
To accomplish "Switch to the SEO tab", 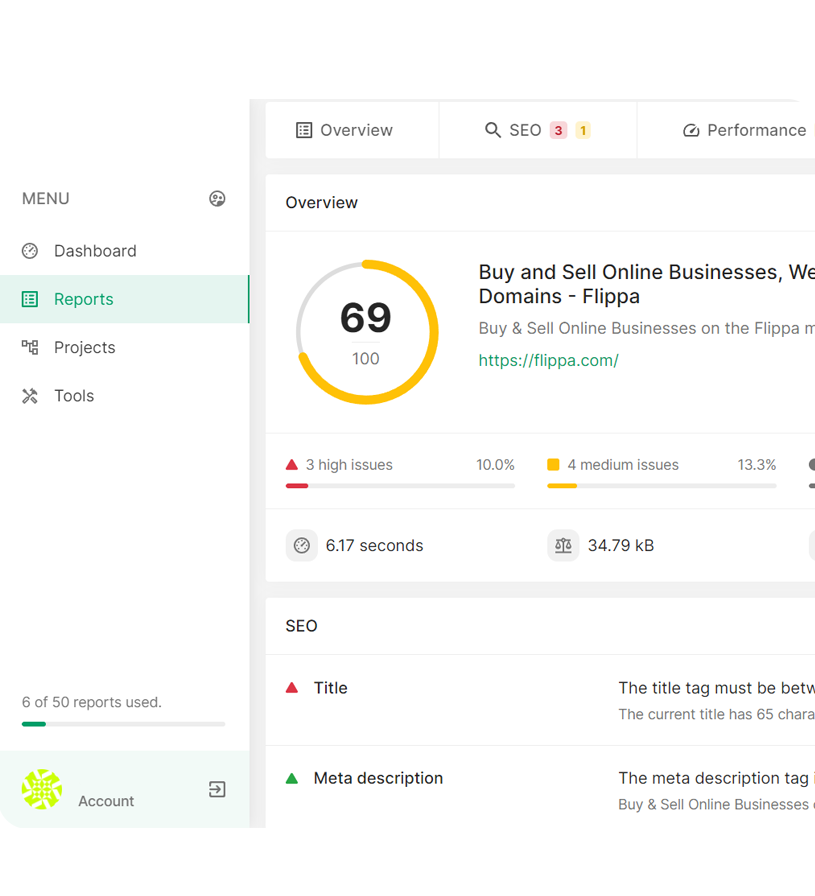I will pos(538,130).
